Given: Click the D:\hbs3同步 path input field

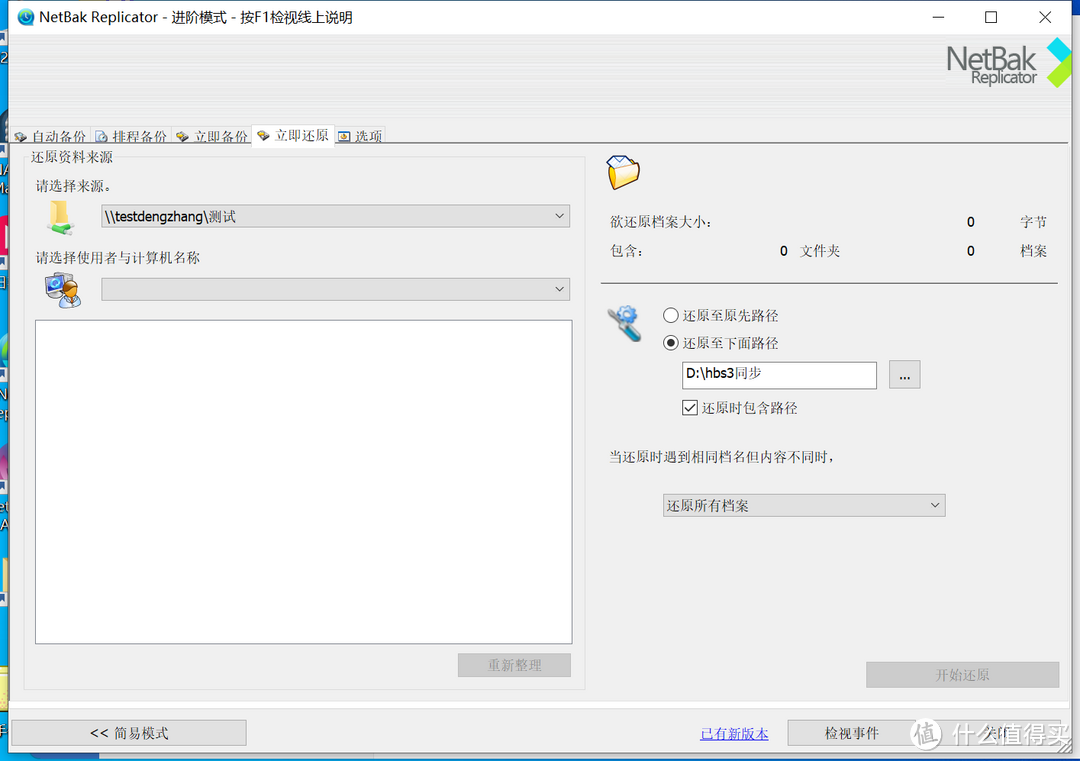Looking at the screenshot, I should (x=779, y=374).
